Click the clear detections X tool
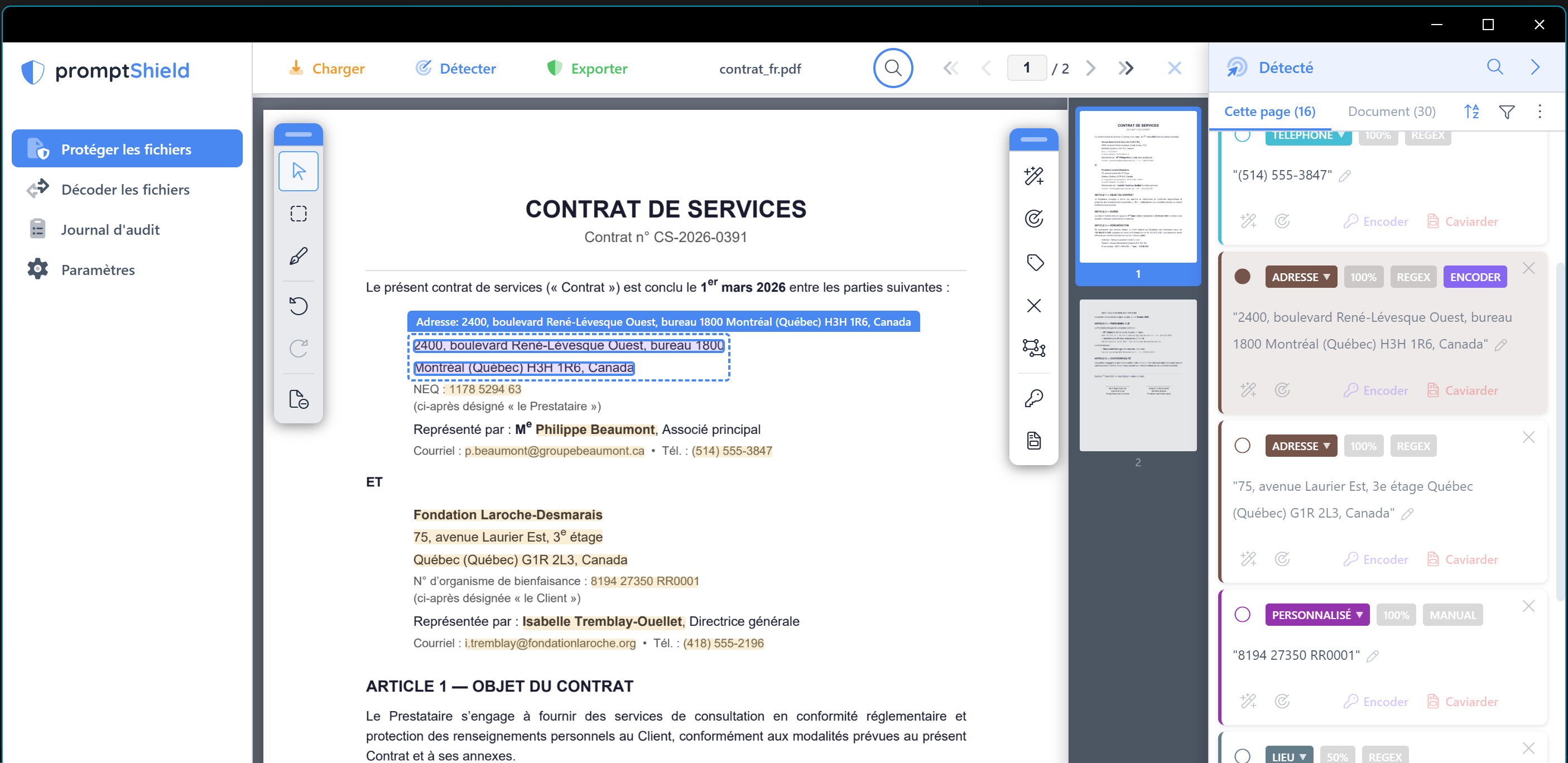This screenshot has width=1568, height=763. click(x=1033, y=306)
